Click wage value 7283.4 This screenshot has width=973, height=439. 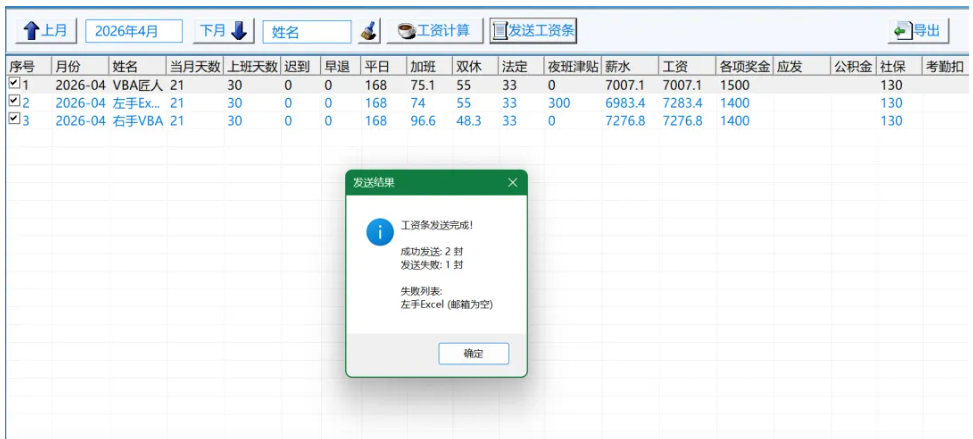pos(683,103)
